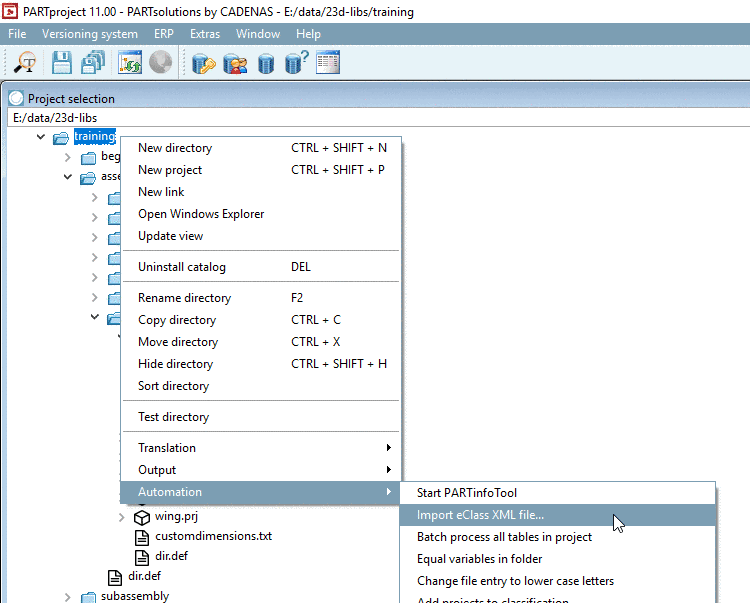Select Move directory
This screenshot has height=603, width=750.
tap(261, 342)
